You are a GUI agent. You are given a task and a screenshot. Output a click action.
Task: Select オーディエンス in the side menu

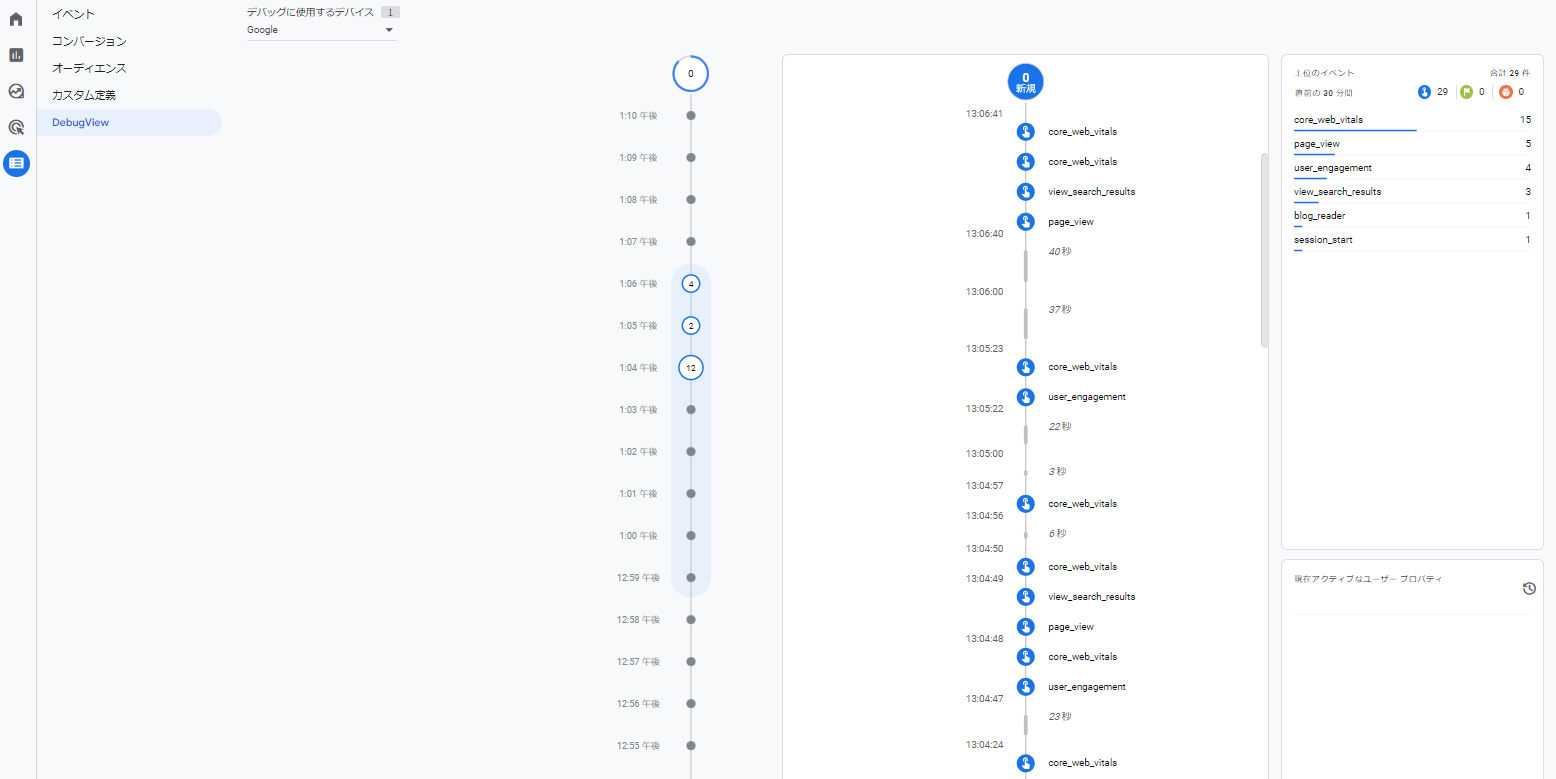[89, 68]
